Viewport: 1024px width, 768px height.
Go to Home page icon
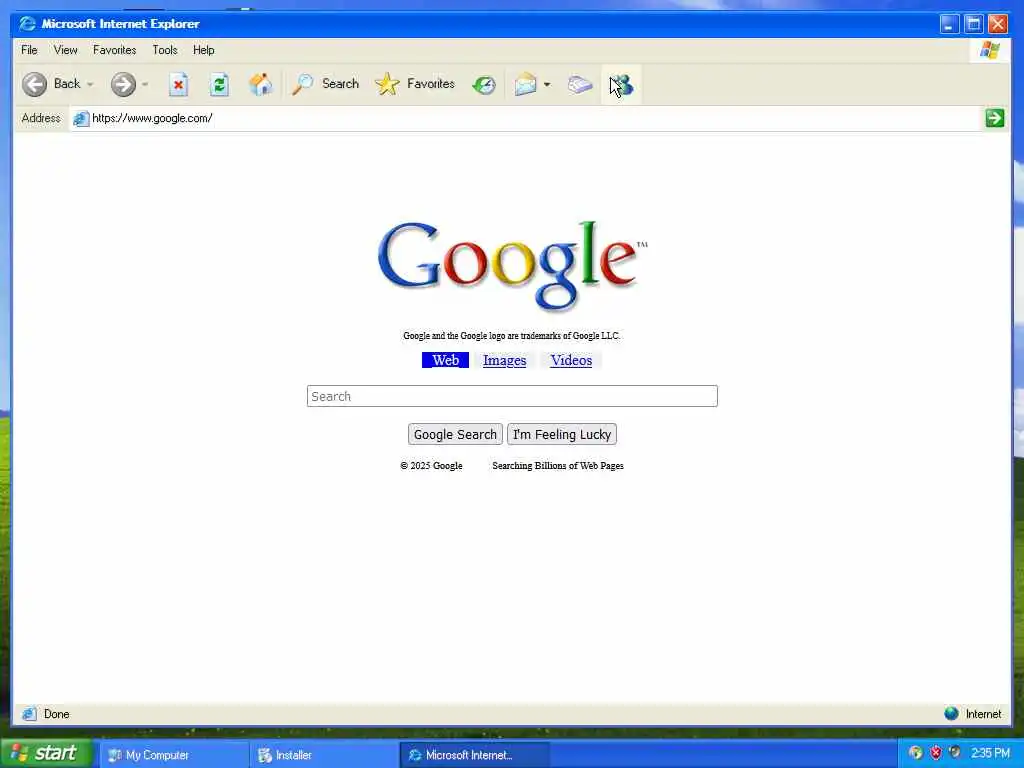261,84
